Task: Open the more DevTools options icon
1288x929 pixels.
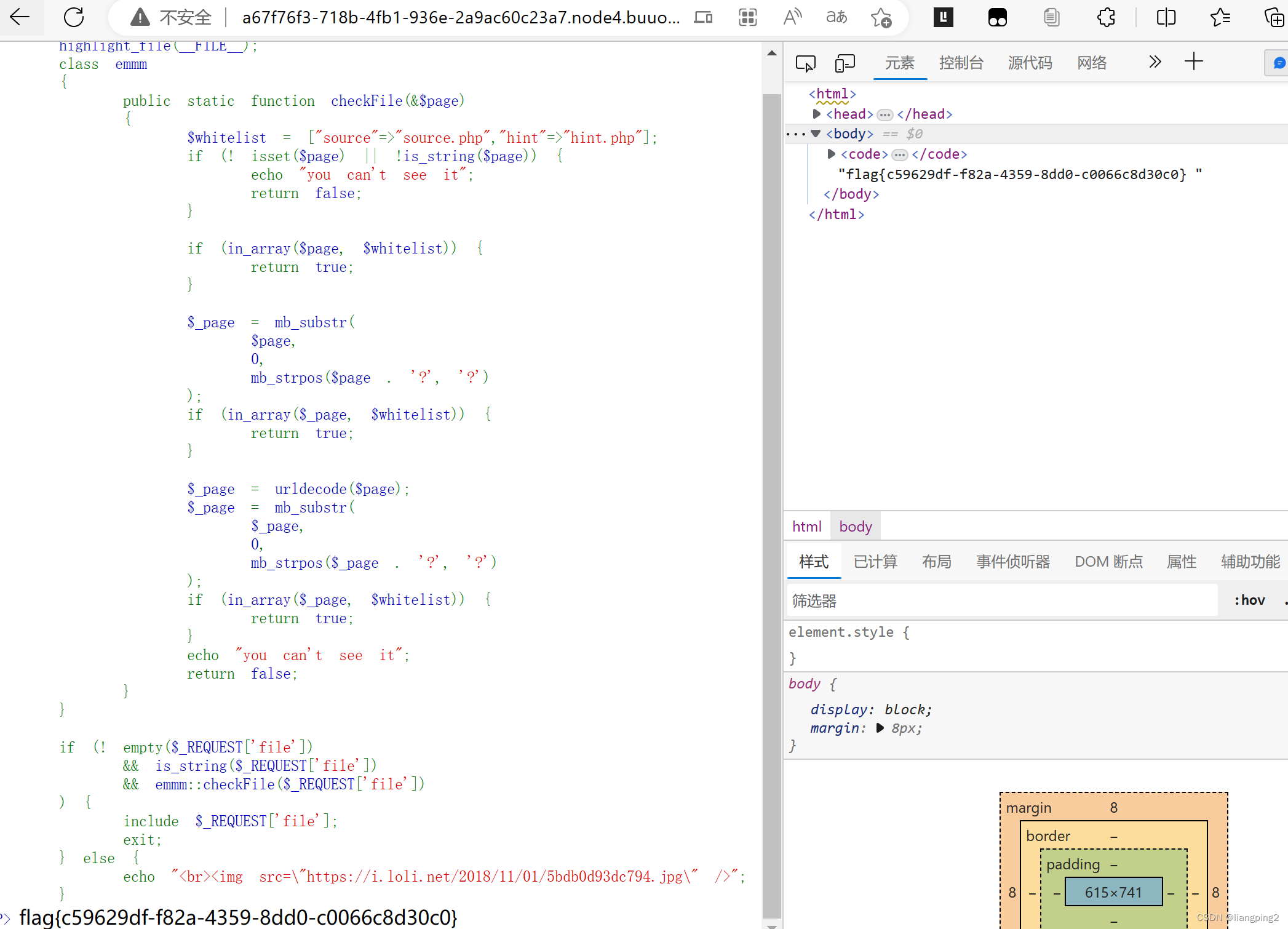Action: click(x=1154, y=62)
